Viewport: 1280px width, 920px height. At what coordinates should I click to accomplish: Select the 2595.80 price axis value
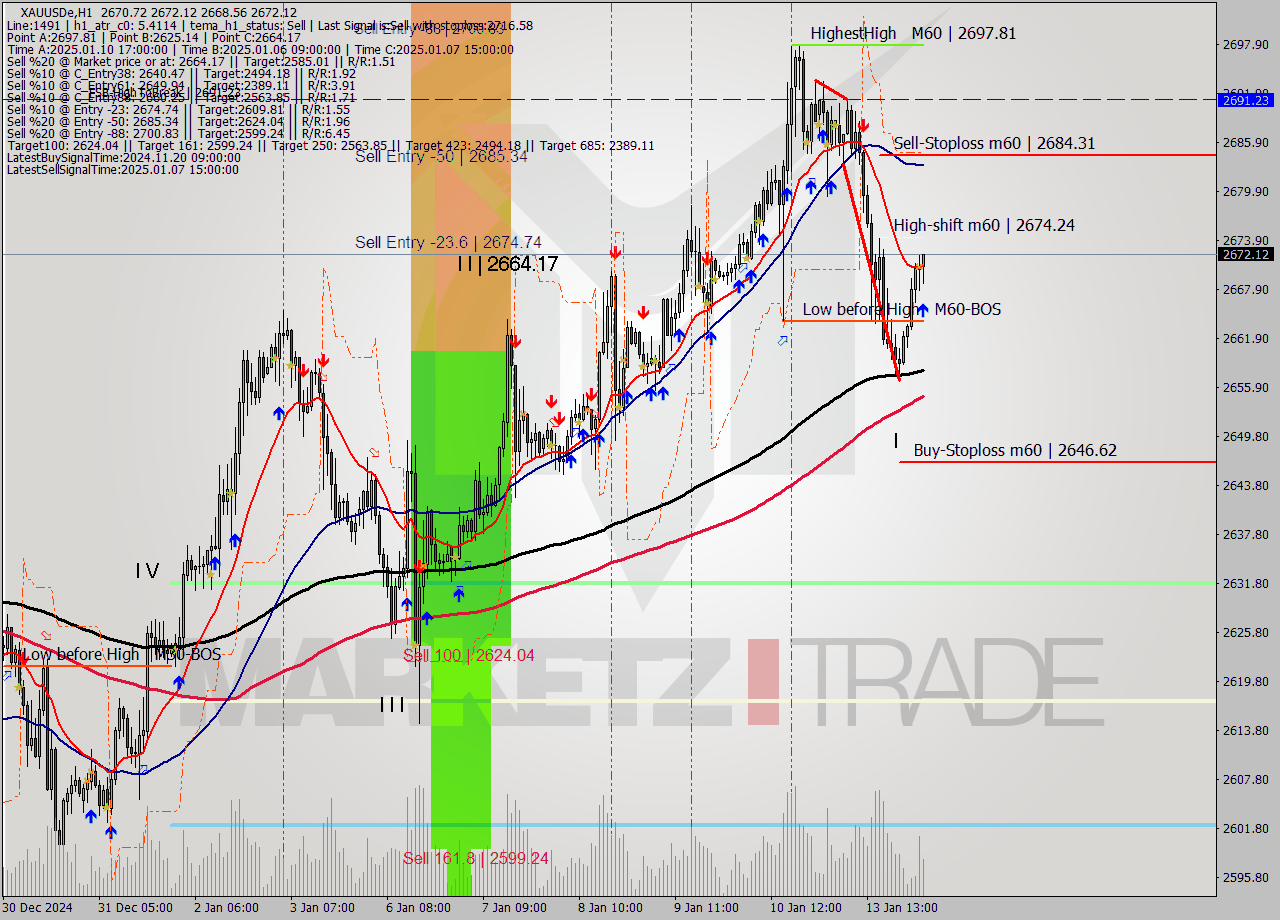[1245, 877]
